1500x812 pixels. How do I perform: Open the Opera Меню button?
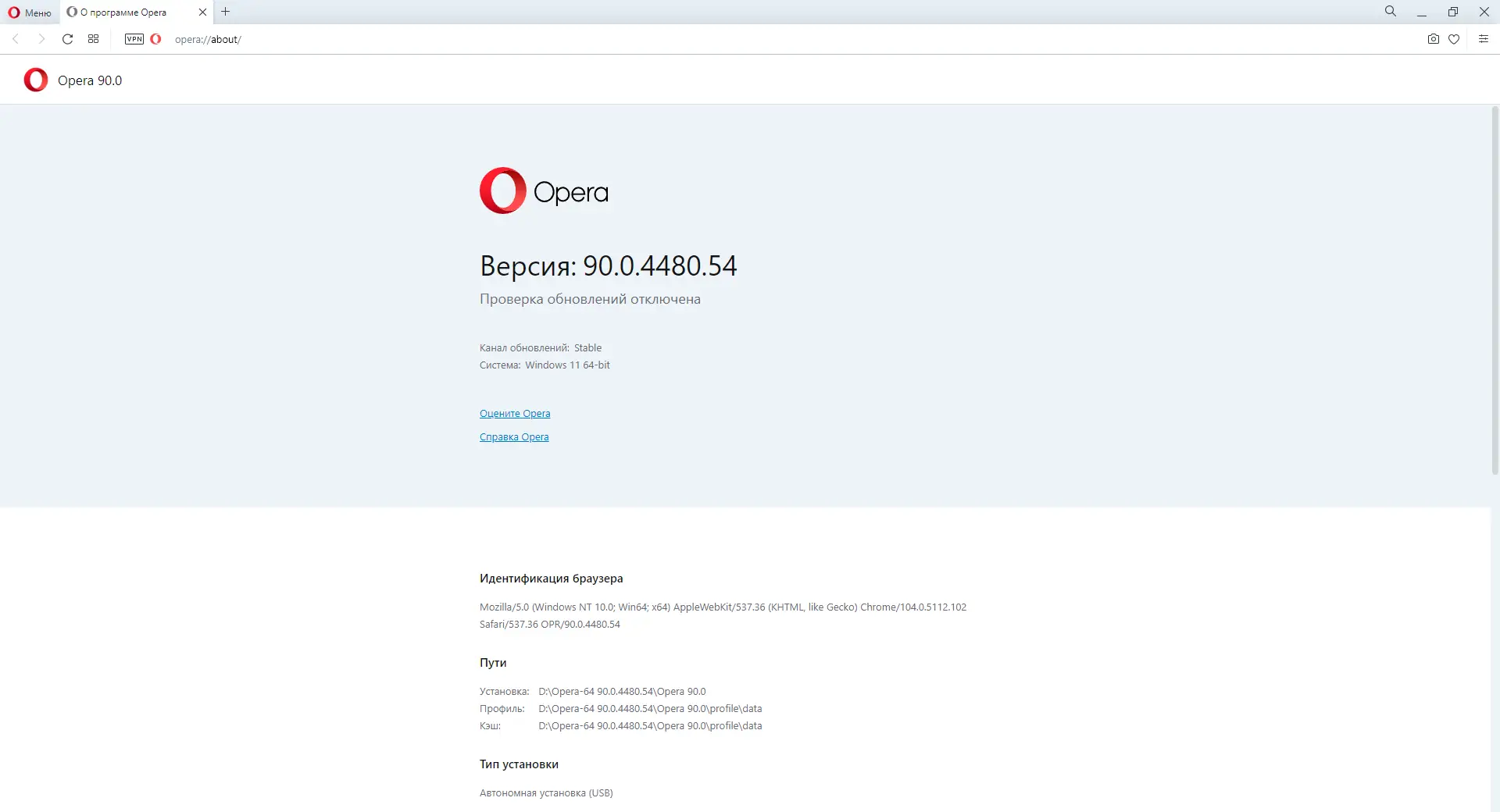[30, 12]
